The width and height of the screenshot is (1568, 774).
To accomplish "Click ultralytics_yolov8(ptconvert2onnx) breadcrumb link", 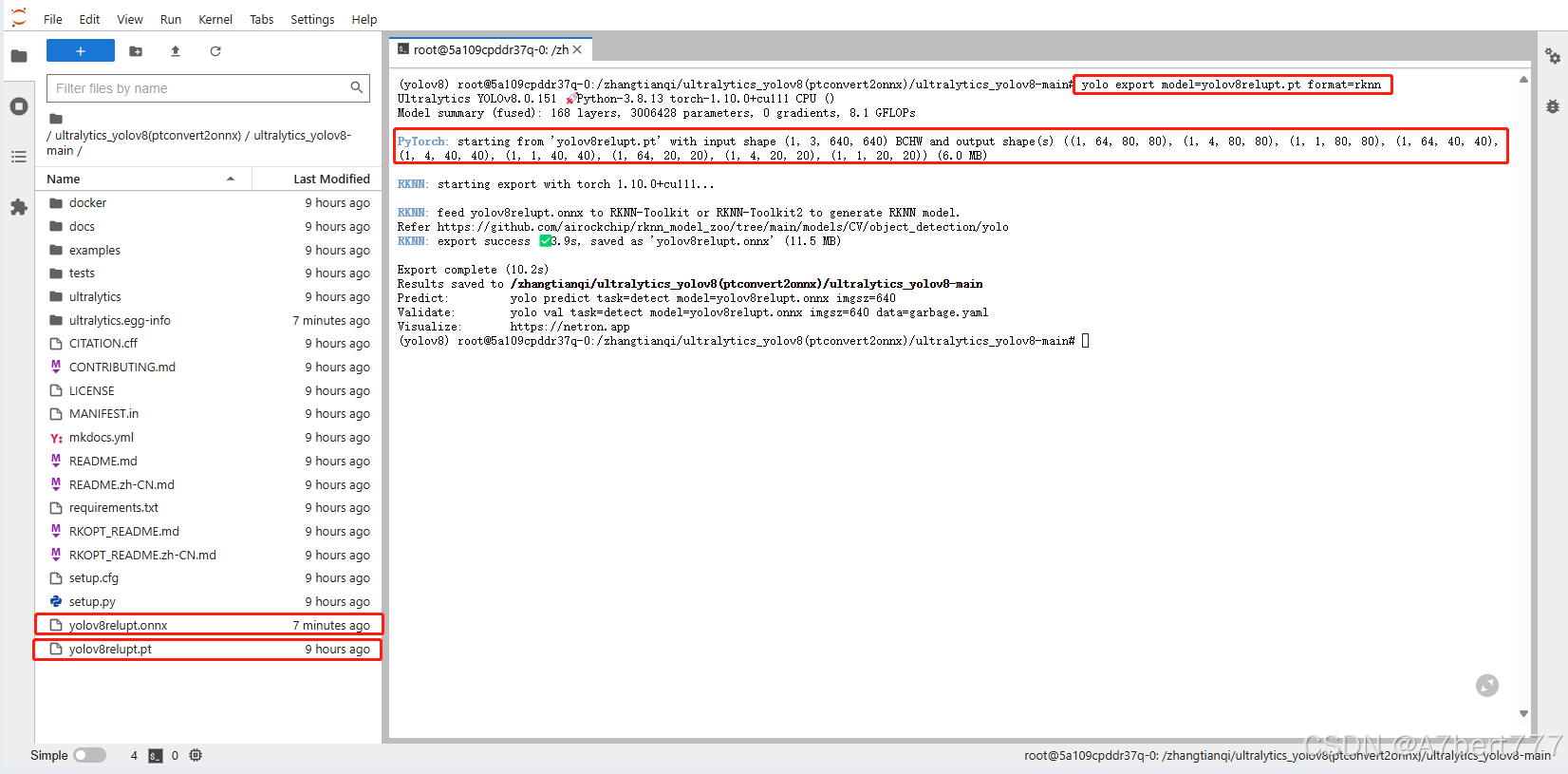I will point(148,135).
